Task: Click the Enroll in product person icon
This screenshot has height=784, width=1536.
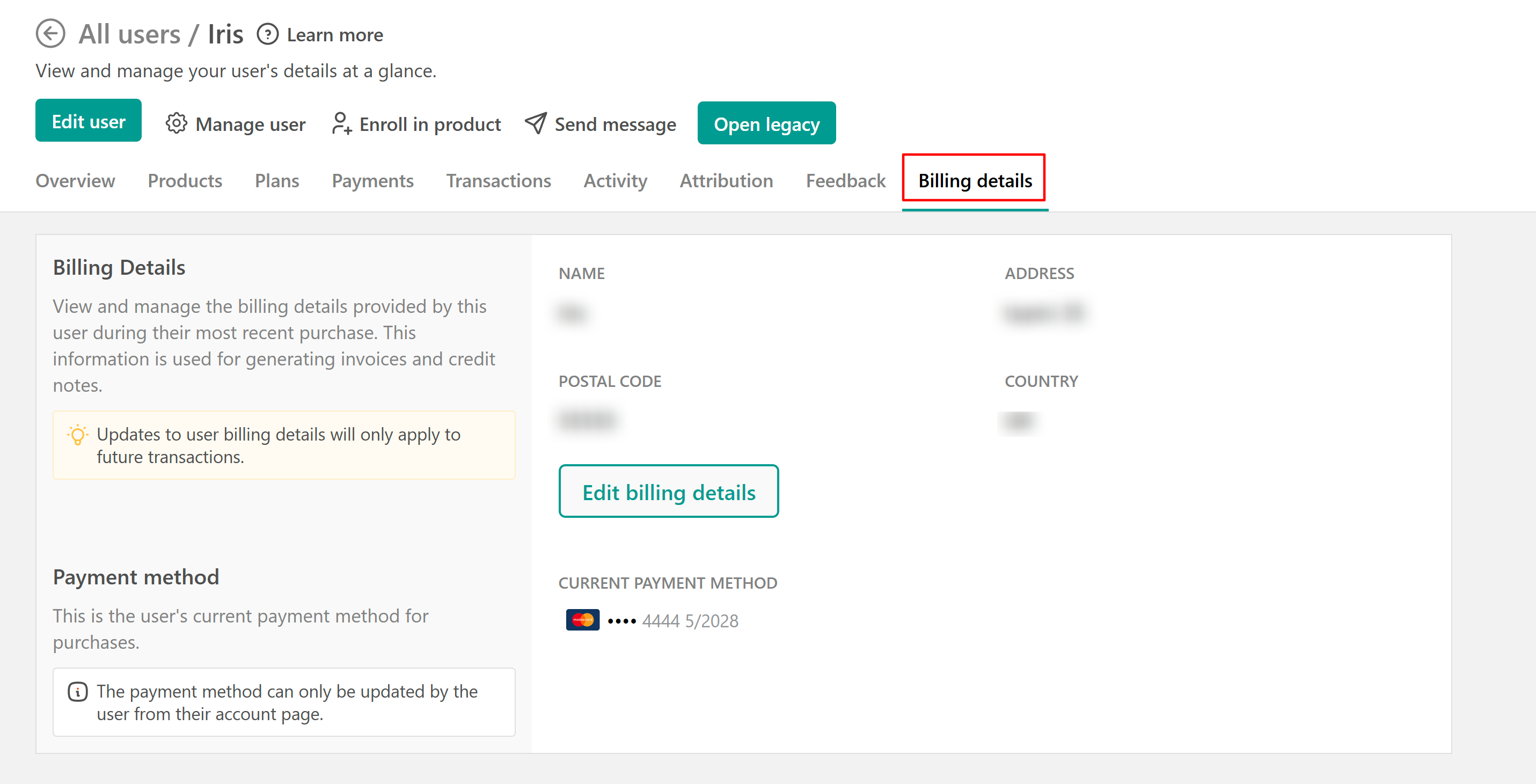Action: point(341,123)
